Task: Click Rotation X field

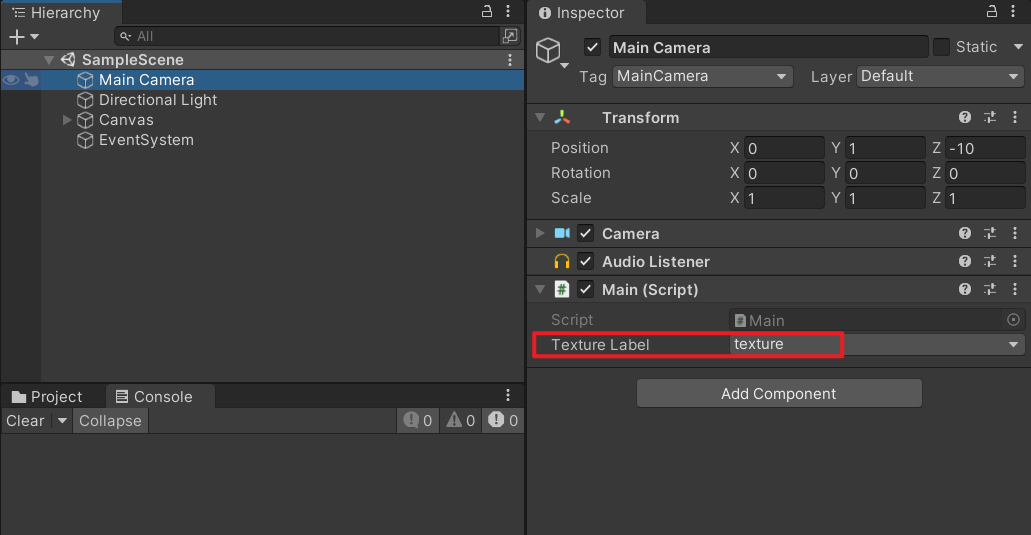Action: [784, 173]
